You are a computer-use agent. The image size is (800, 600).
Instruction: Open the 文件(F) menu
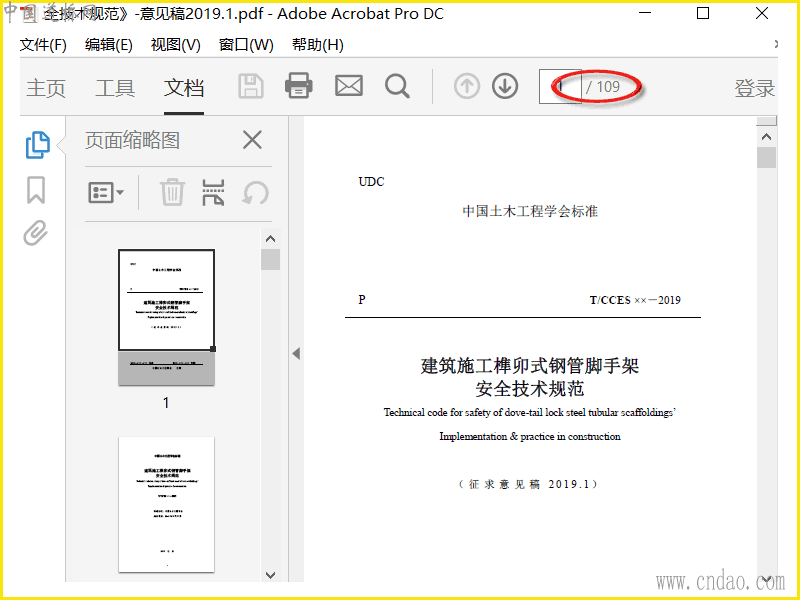pos(43,45)
